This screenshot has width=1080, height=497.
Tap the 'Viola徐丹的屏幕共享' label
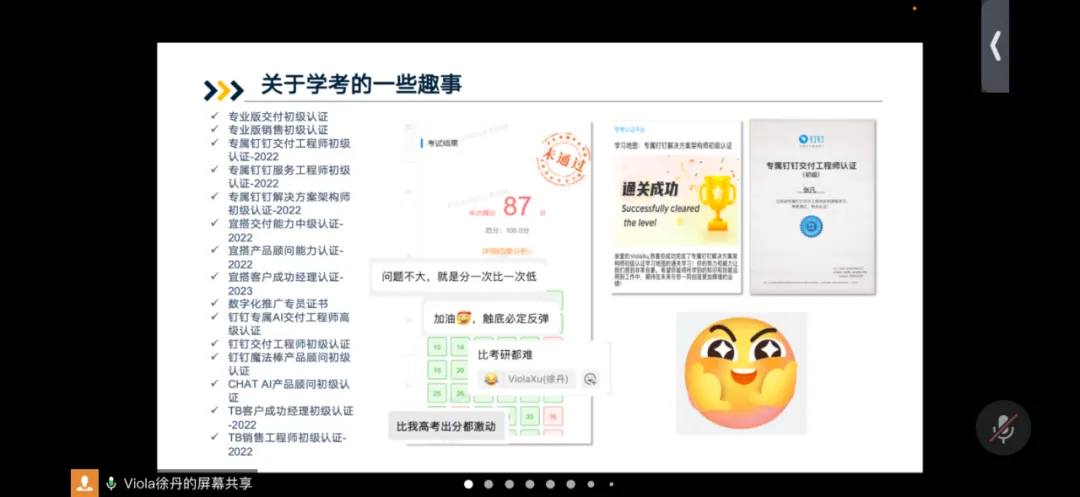pos(187,483)
